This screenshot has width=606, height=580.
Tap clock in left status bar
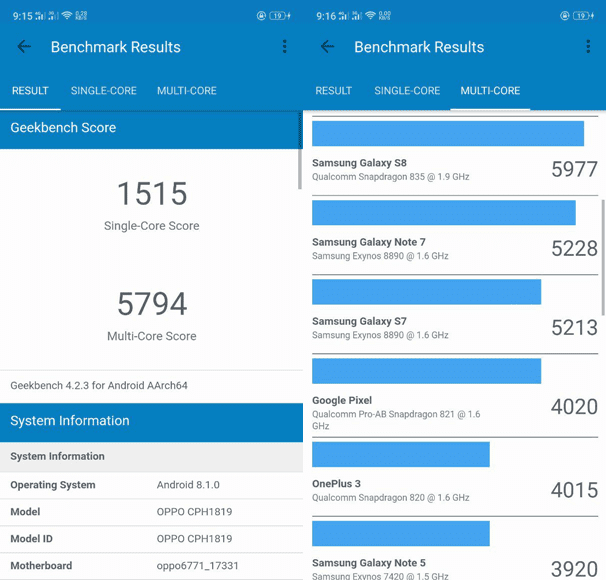[x=22, y=16]
